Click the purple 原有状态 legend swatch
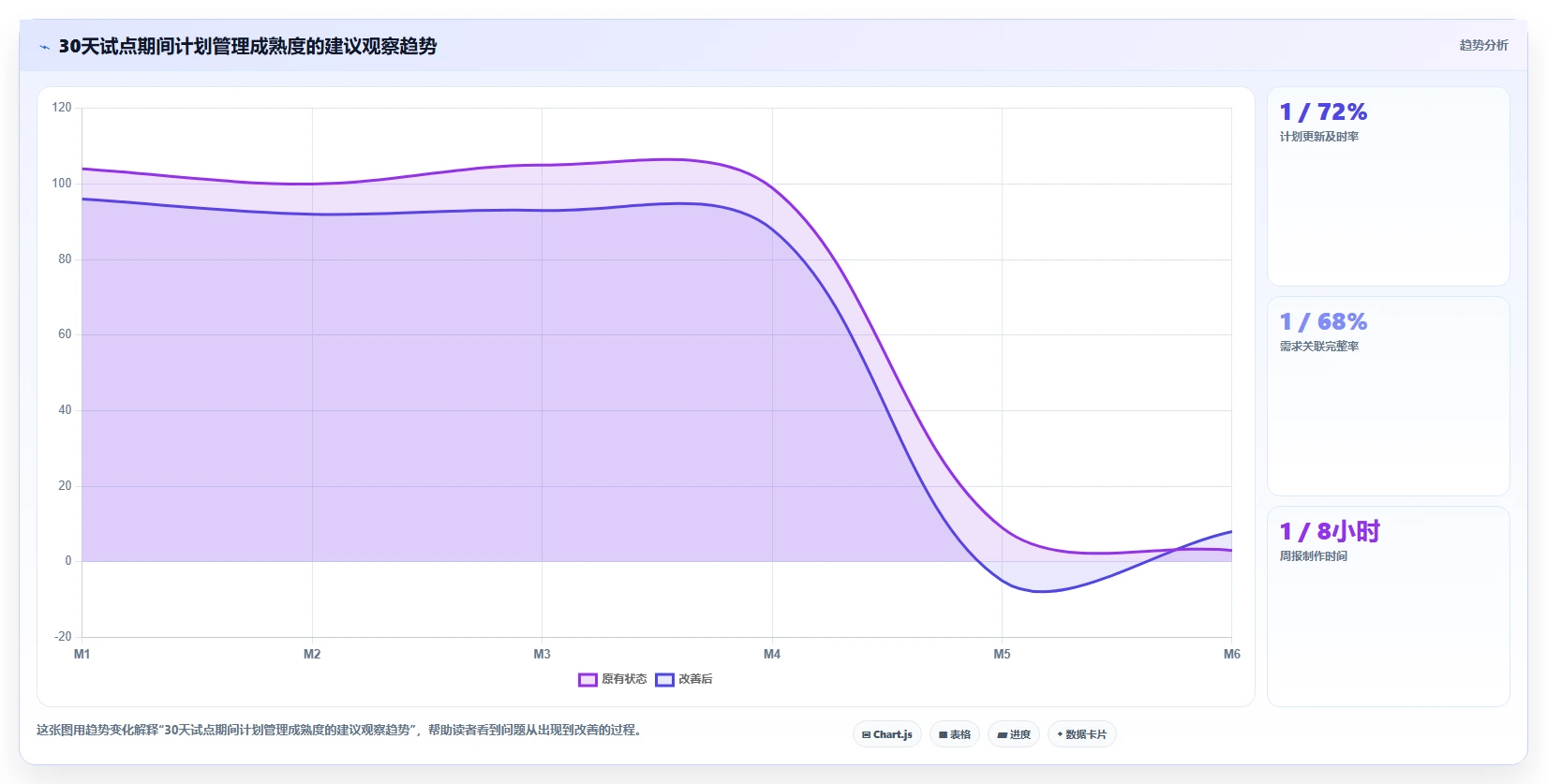Image resolution: width=1547 pixels, height=784 pixels. [x=588, y=680]
